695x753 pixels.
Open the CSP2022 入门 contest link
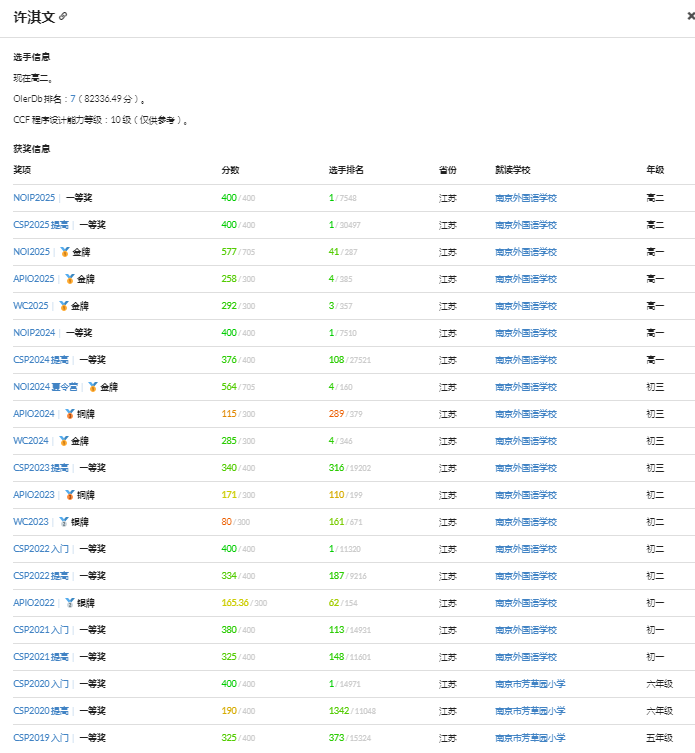point(41,549)
